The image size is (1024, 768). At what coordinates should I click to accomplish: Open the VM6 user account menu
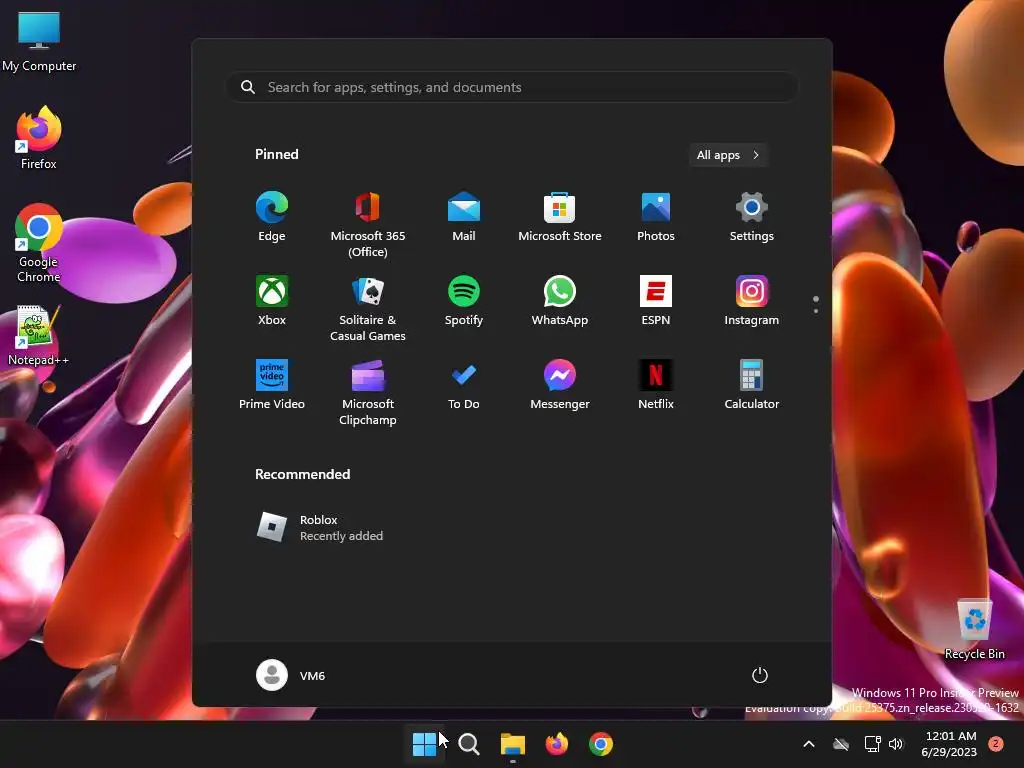click(291, 675)
